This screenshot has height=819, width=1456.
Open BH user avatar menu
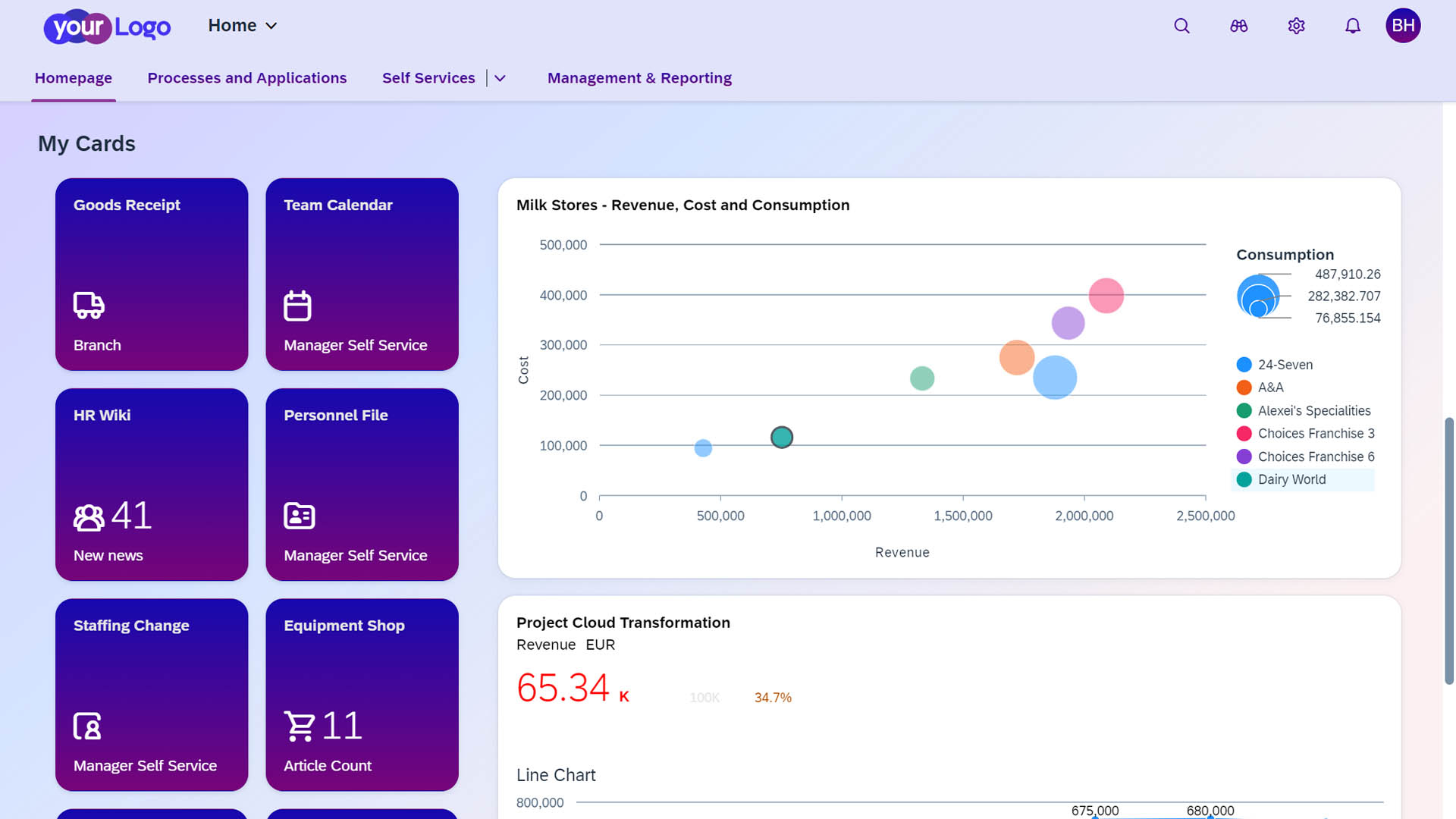point(1403,26)
